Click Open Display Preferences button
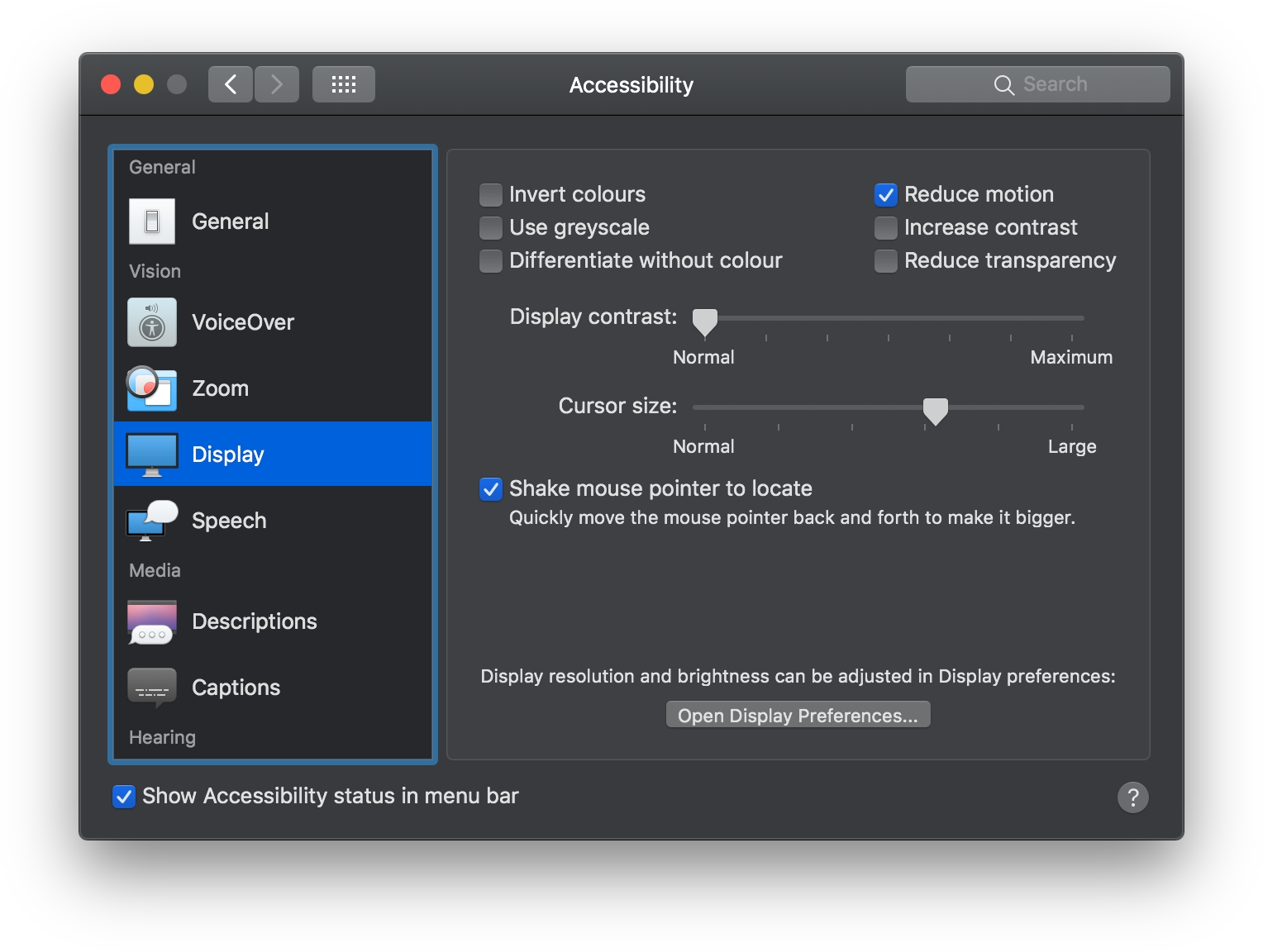The image size is (1263, 952). tap(798, 715)
